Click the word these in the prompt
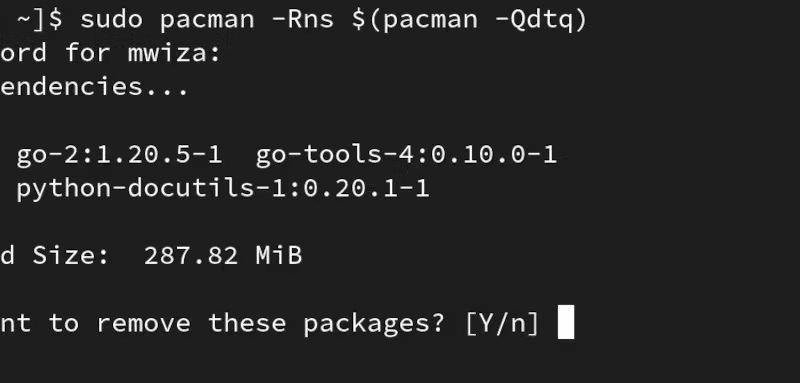Screen dimensions: 800x383 [x=247, y=323]
